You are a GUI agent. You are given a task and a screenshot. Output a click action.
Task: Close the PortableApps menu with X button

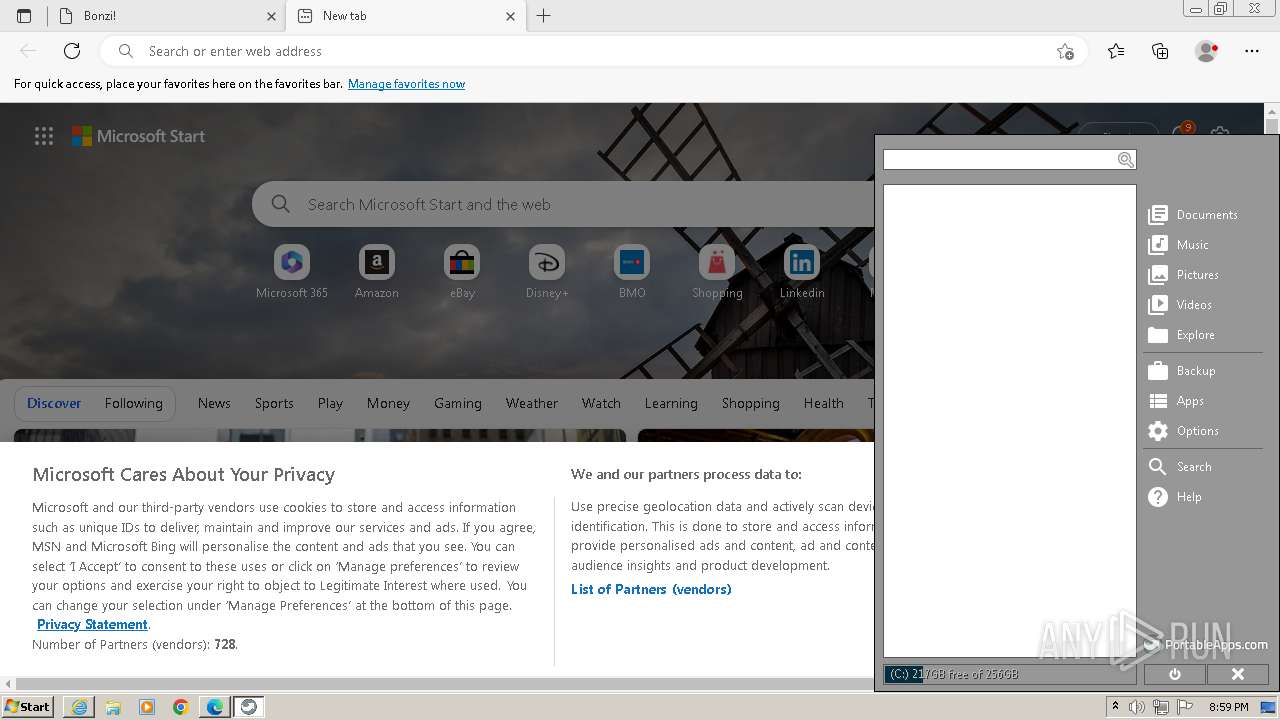coord(1237,674)
